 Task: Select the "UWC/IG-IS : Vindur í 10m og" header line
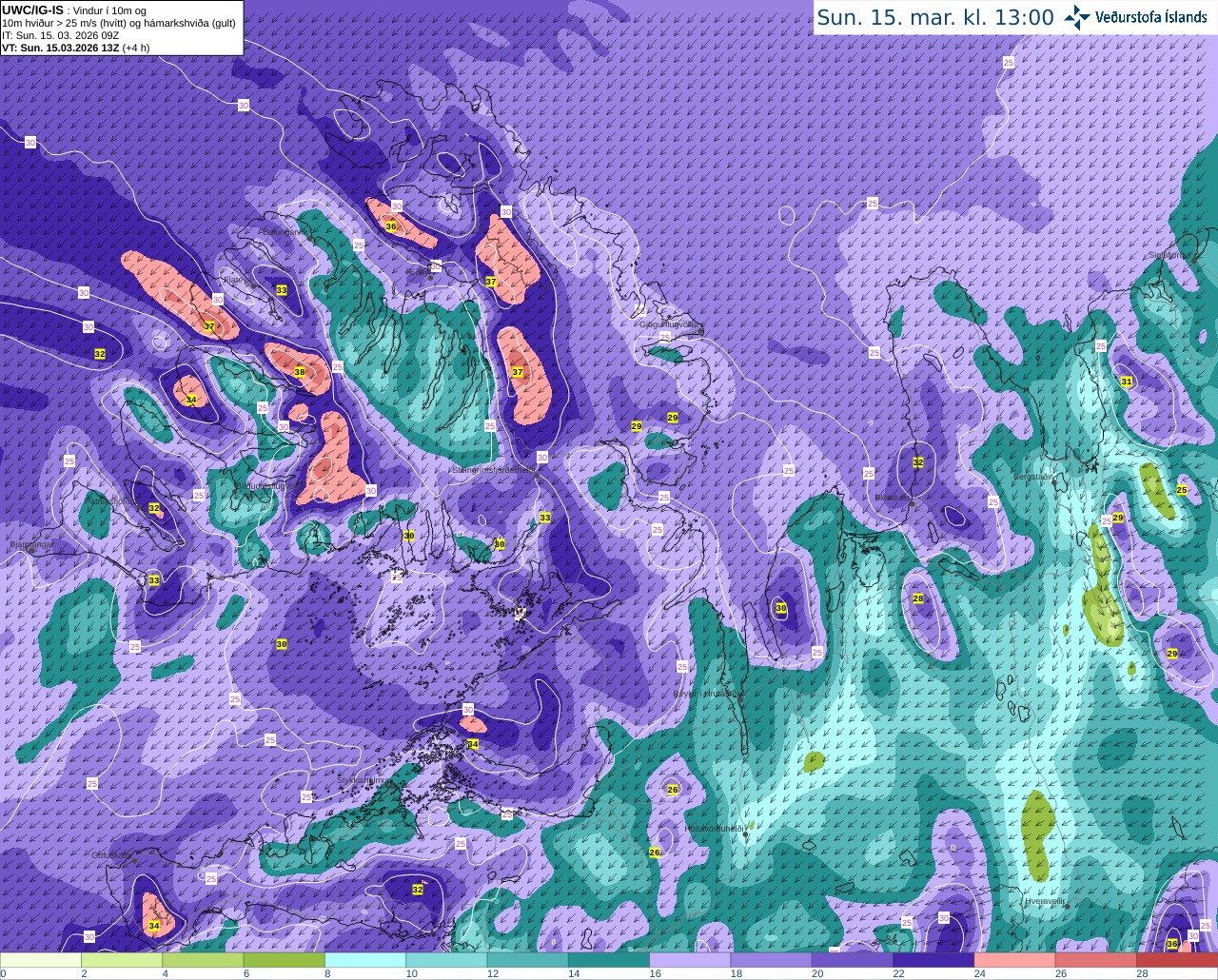click(x=74, y=10)
